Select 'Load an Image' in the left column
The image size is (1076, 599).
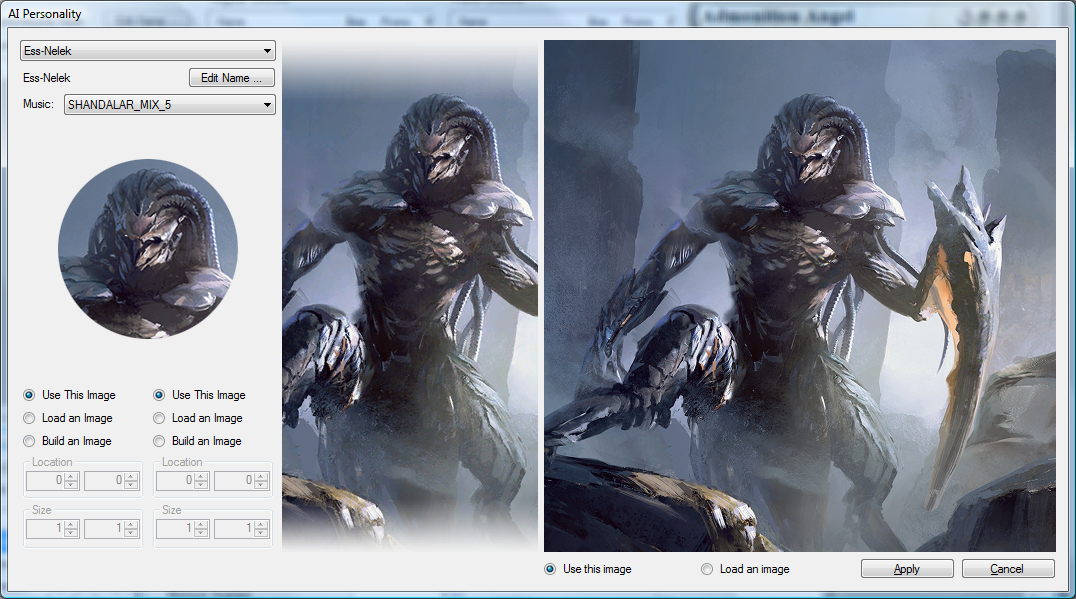[29, 418]
